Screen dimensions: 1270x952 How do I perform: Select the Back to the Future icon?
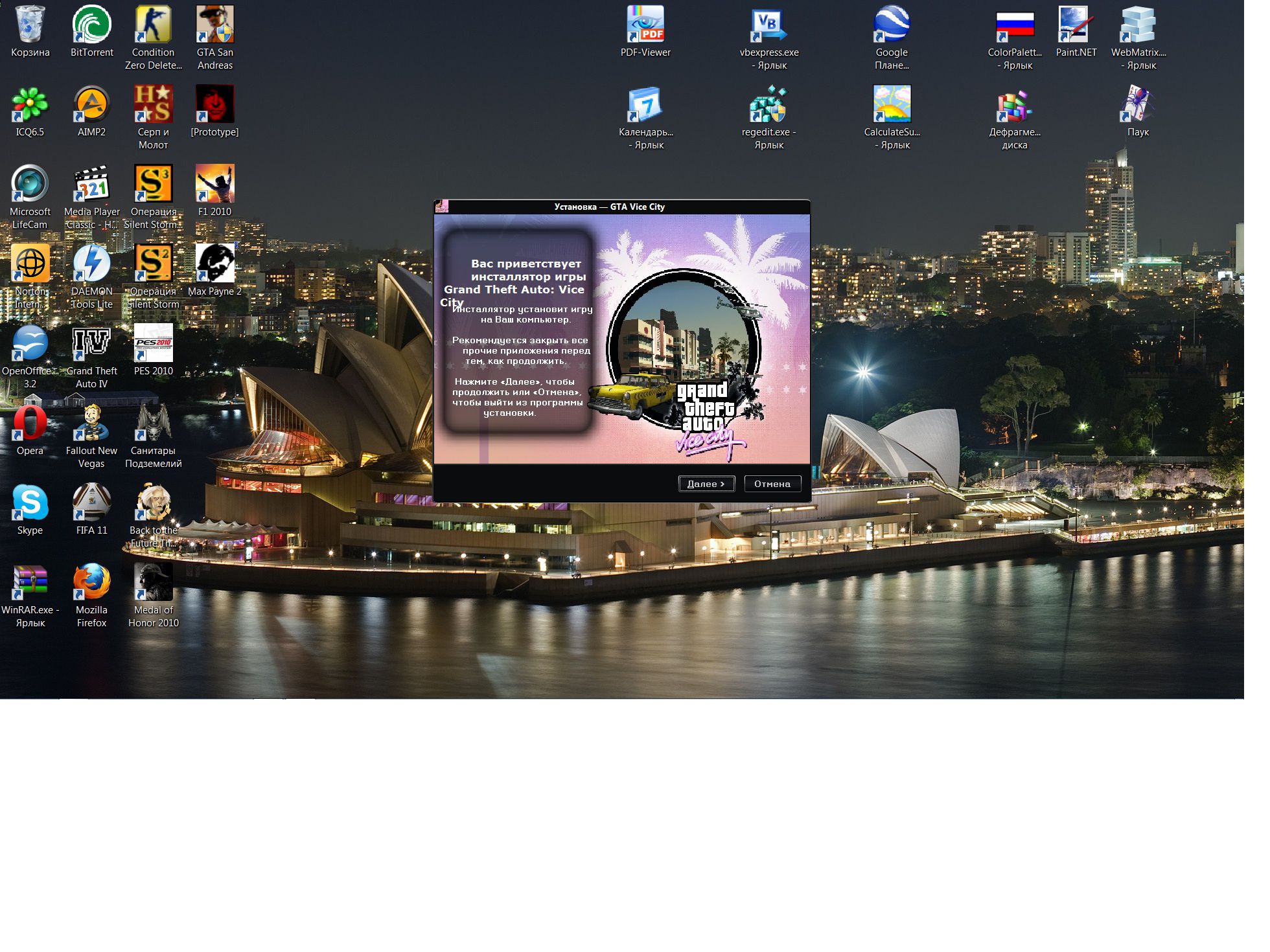pyautogui.click(x=153, y=503)
